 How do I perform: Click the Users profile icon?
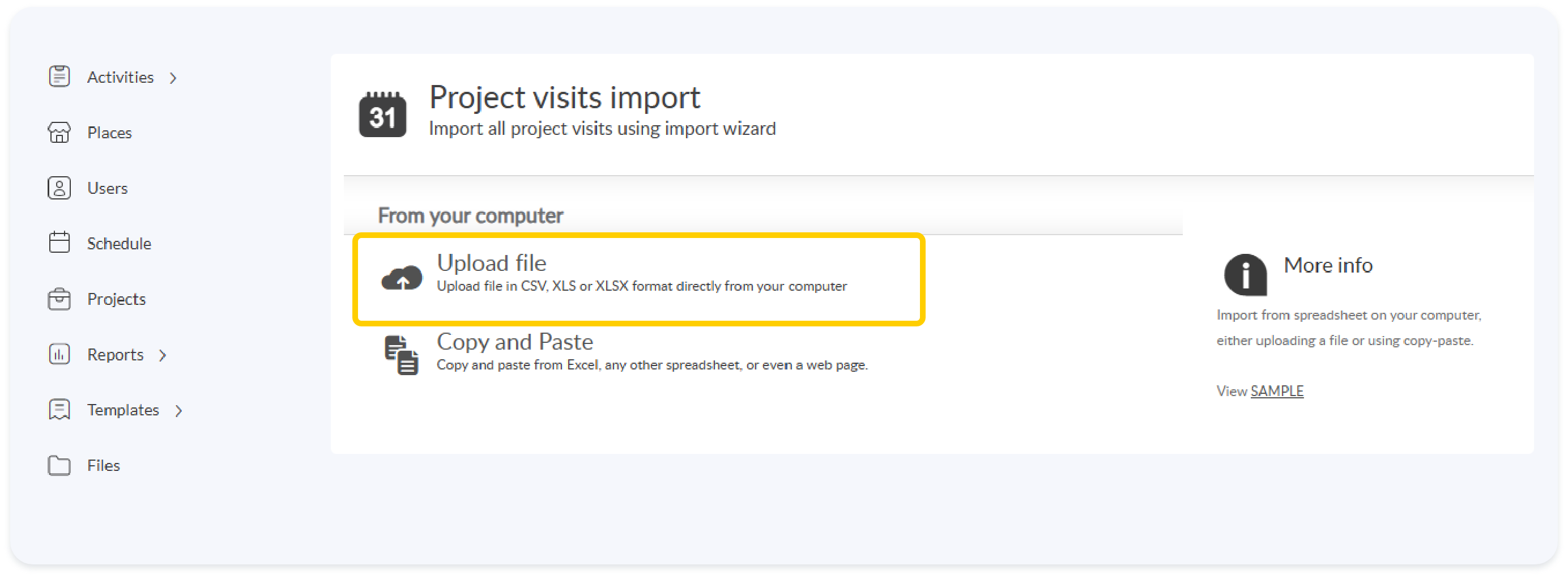[59, 188]
